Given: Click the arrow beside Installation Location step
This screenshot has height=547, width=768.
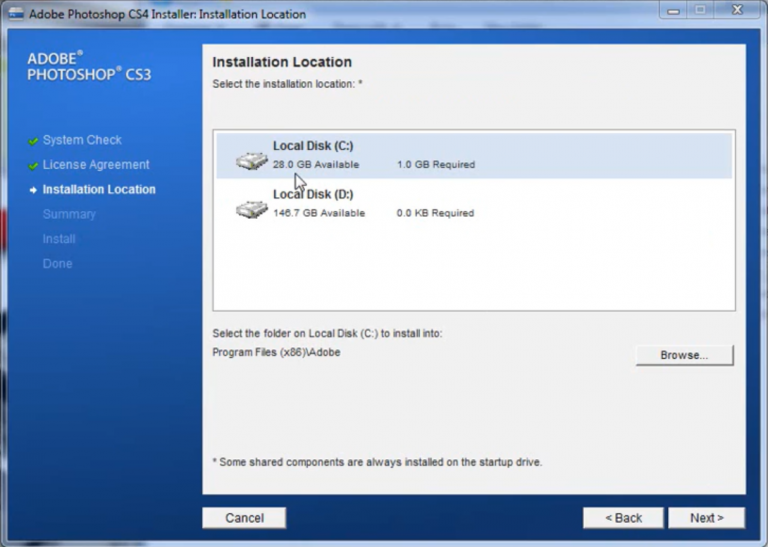Looking at the screenshot, I should [x=33, y=190].
